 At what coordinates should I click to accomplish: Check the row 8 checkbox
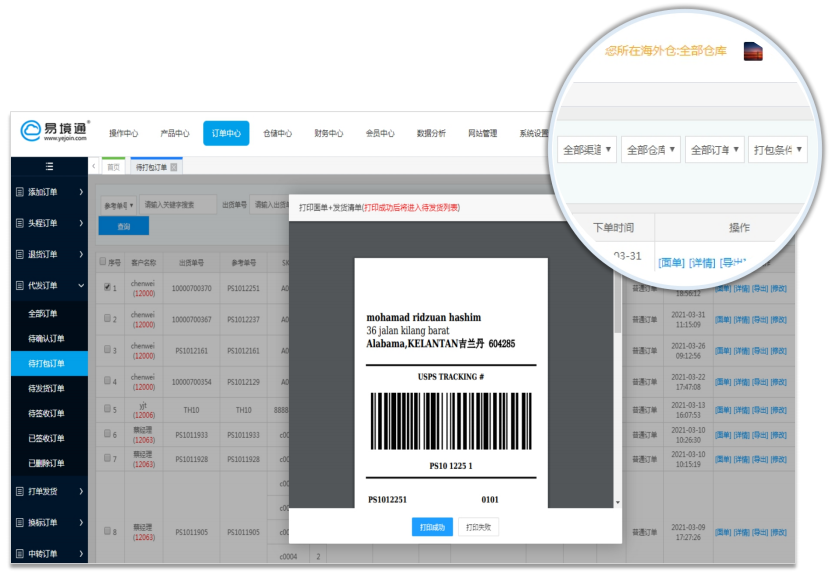pos(107,531)
